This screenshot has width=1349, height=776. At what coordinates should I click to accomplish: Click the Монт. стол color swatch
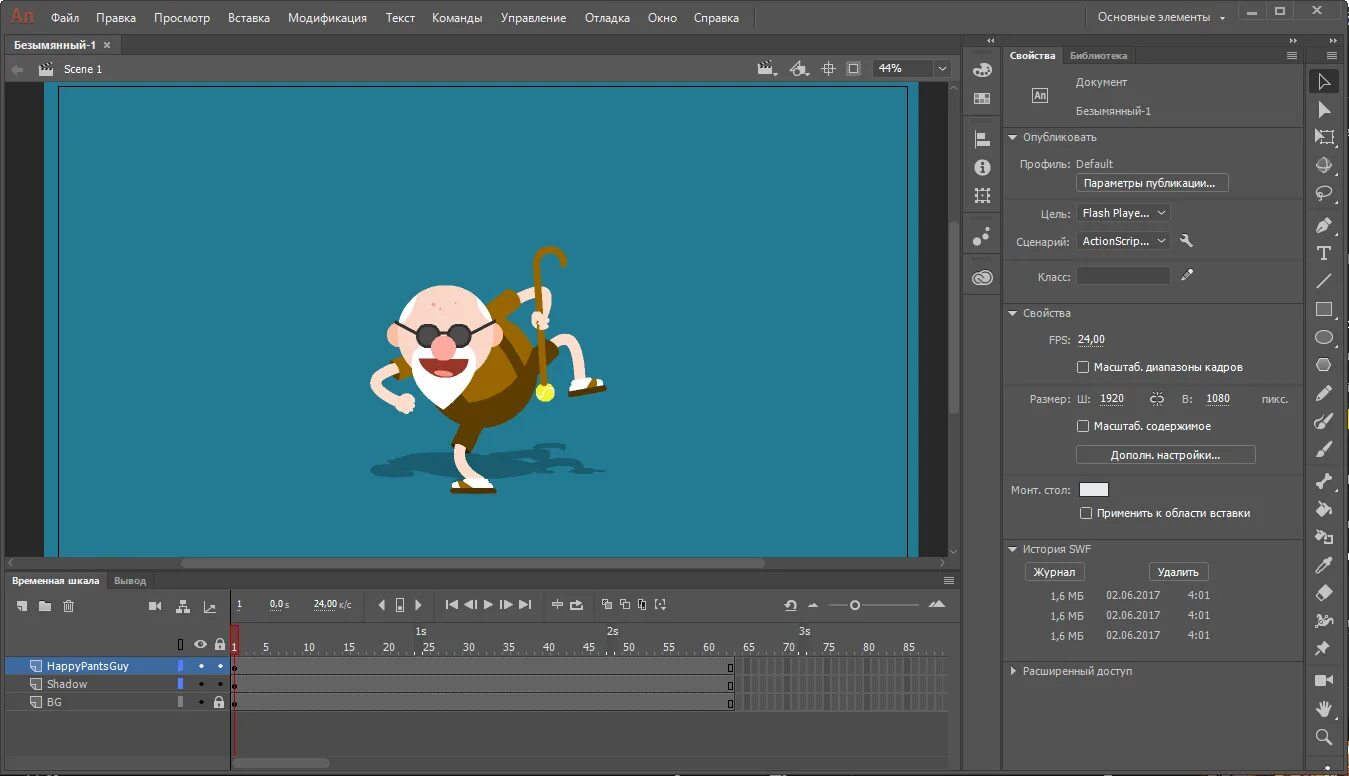tap(1094, 490)
